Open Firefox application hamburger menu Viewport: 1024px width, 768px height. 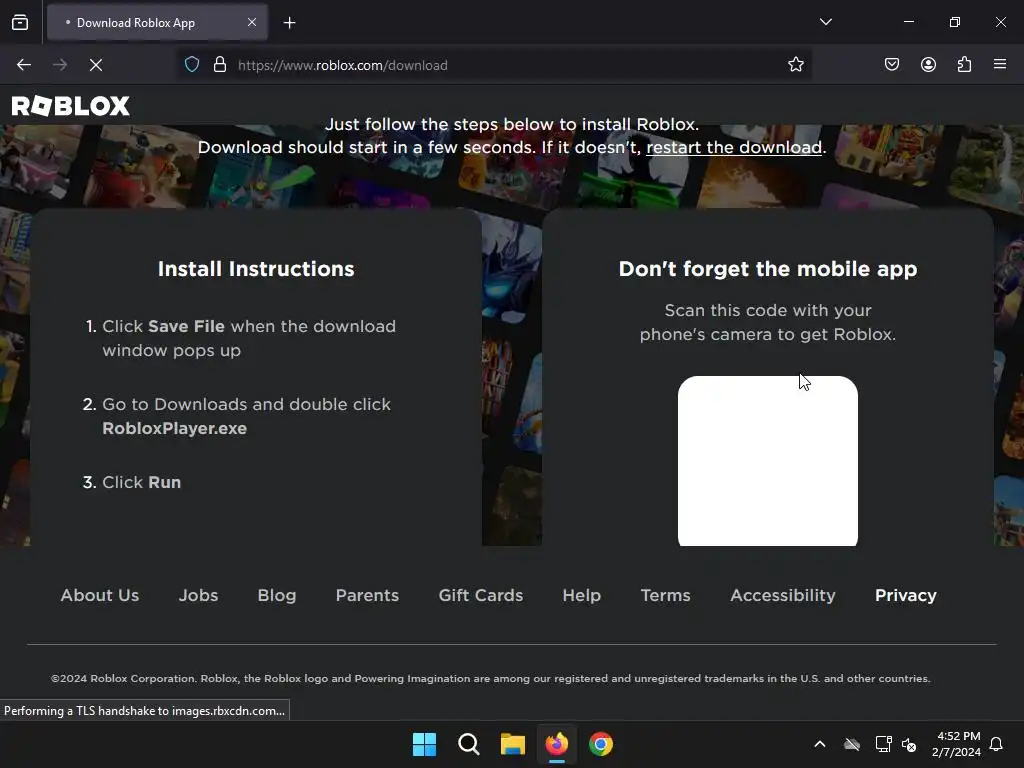[x=1000, y=64]
